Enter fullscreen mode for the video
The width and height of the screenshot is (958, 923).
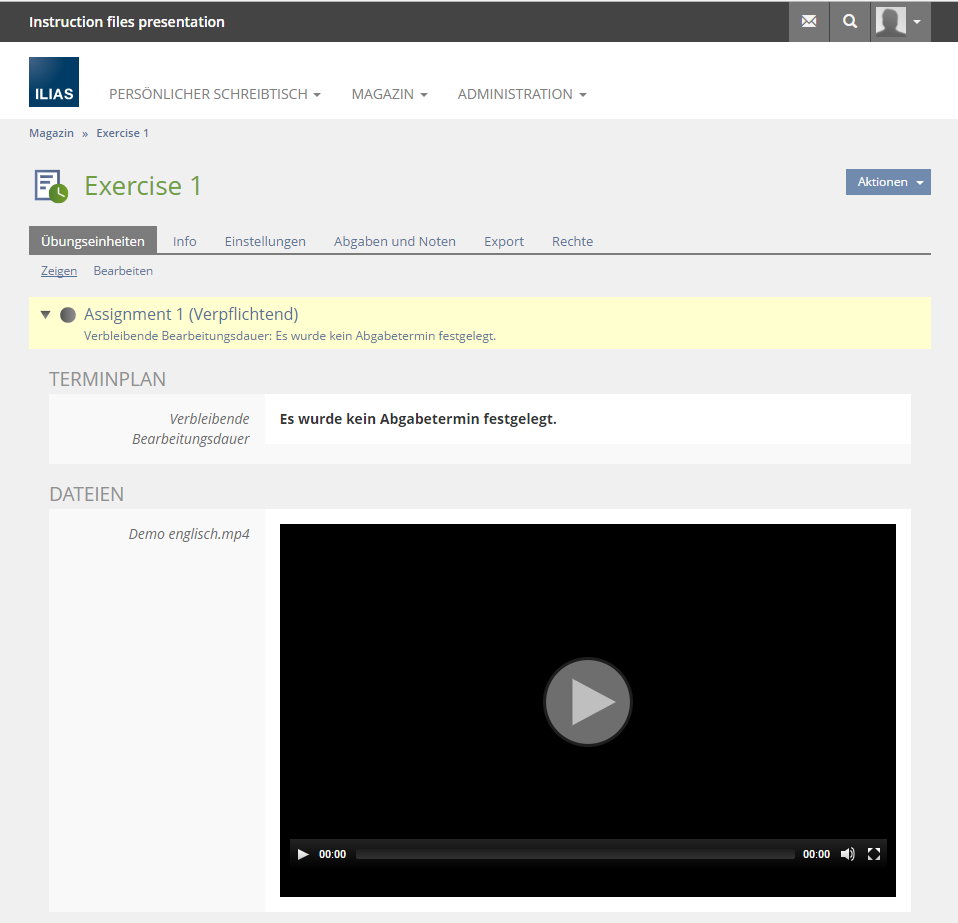[874, 854]
